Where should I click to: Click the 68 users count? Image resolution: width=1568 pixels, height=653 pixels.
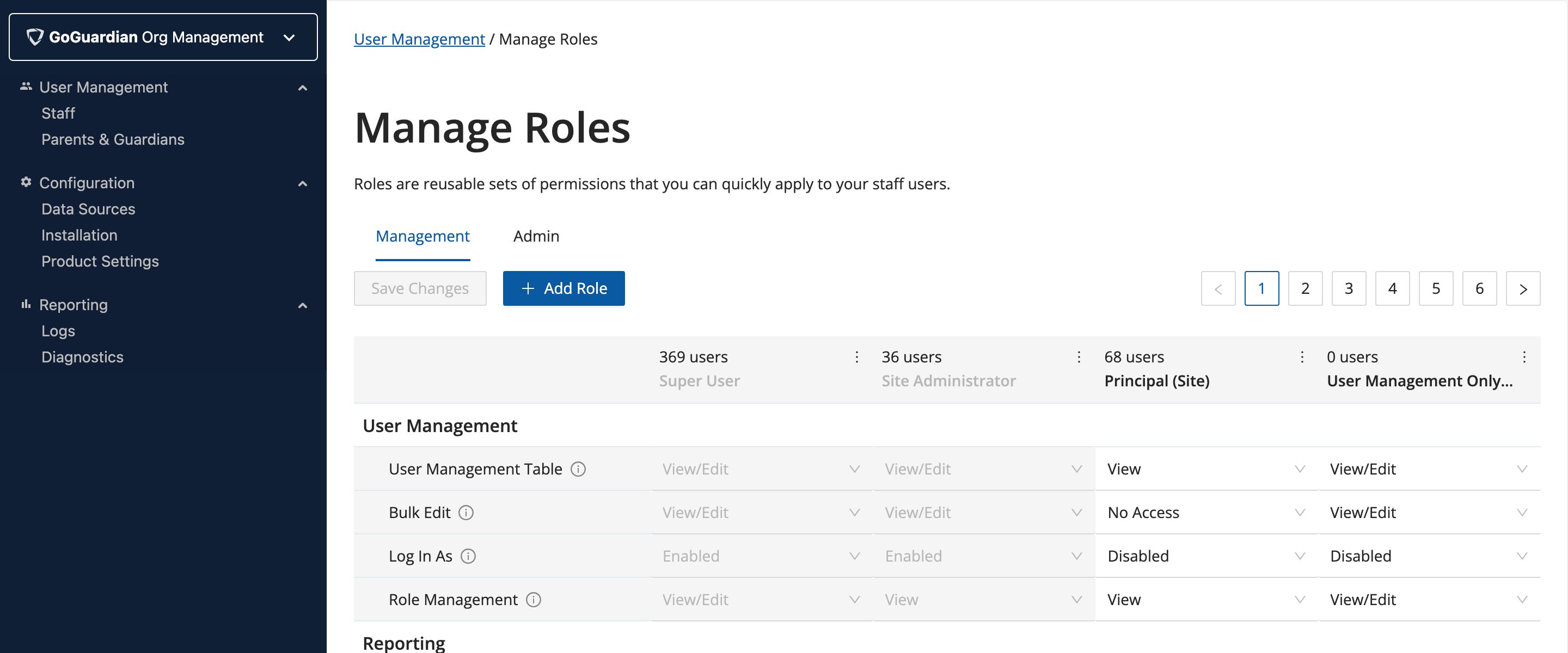1134,357
